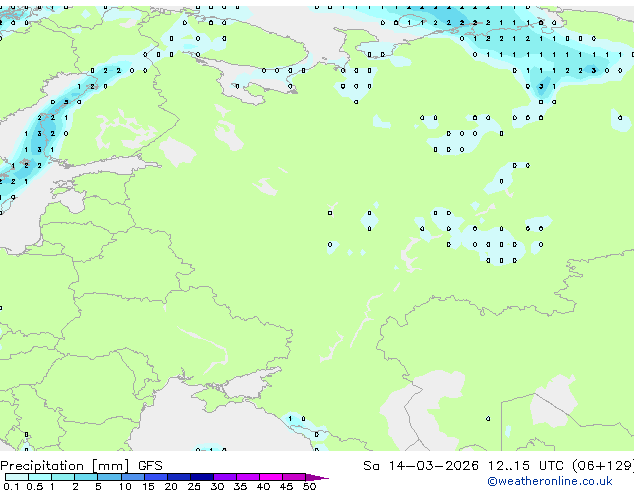Screen dimensions: 634x490
Task: Select the magenta swatch between 45 and 50
Action: tap(294, 477)
